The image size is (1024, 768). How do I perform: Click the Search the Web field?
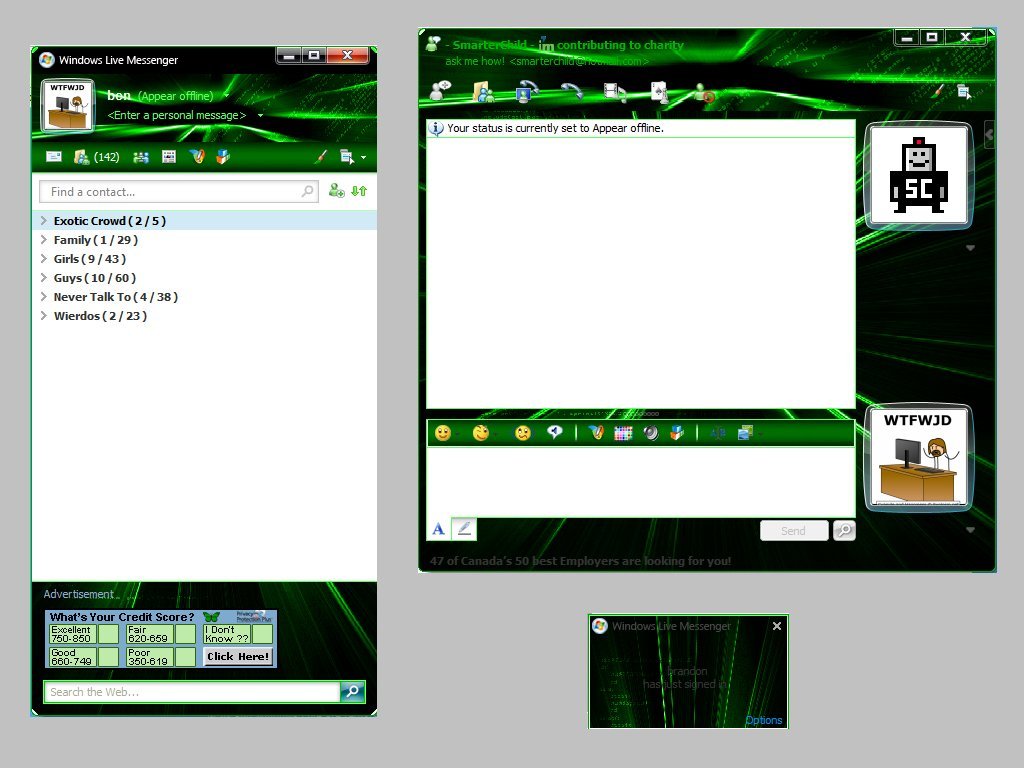192,692
